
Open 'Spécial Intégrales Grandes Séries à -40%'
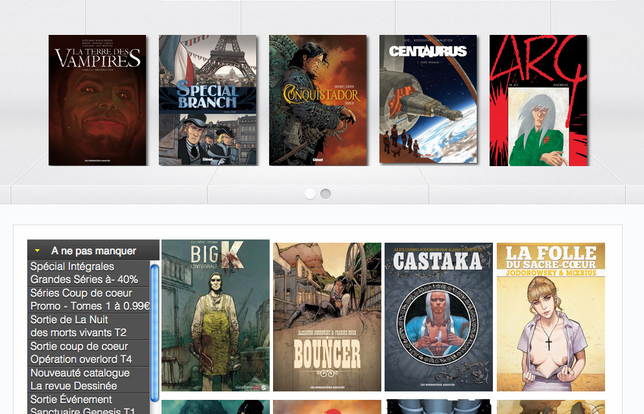click(x=88, y=273)
